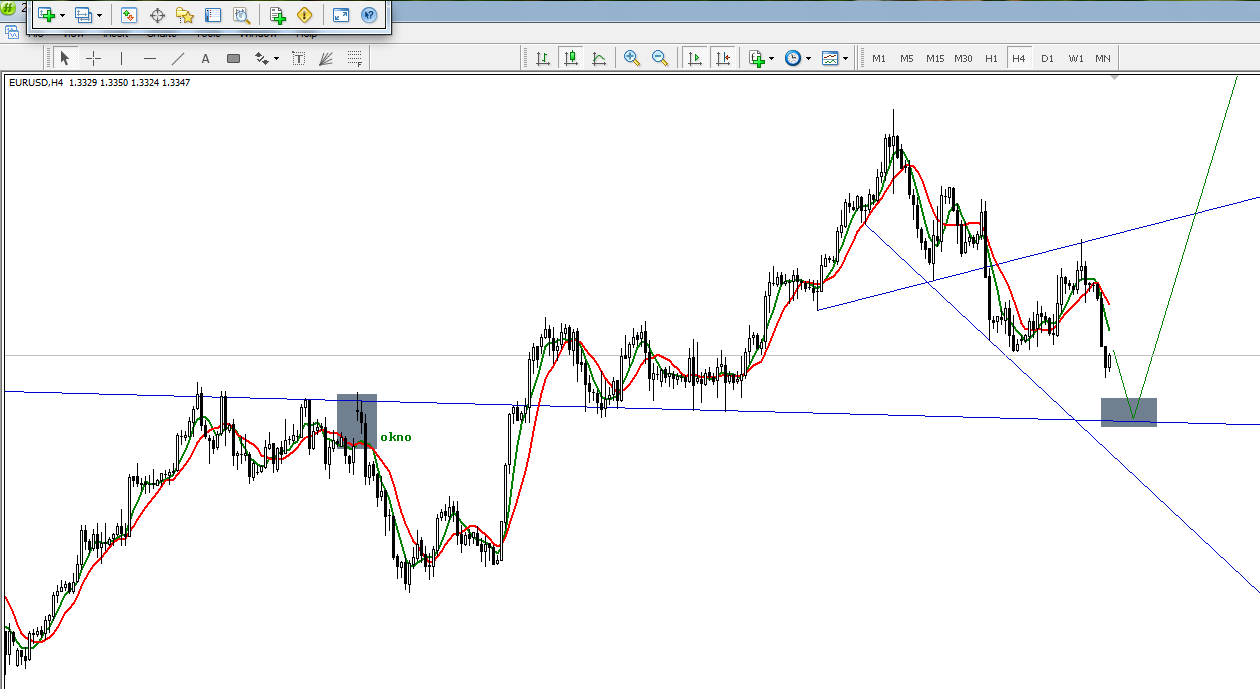Open the Profiles icon
The image size is (1260, 689).
pos(83,15)
